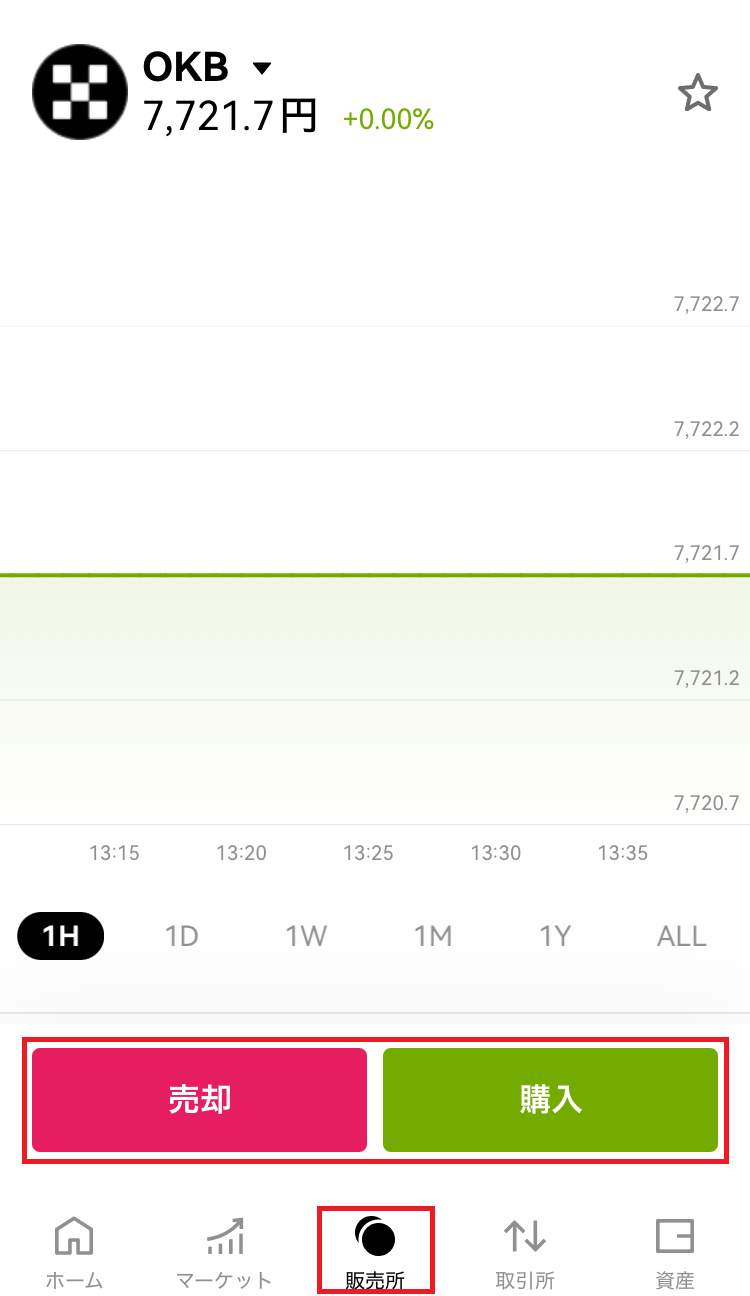Switch chart to 1W range
The image size is (750, 1296).
click(306, 936)
